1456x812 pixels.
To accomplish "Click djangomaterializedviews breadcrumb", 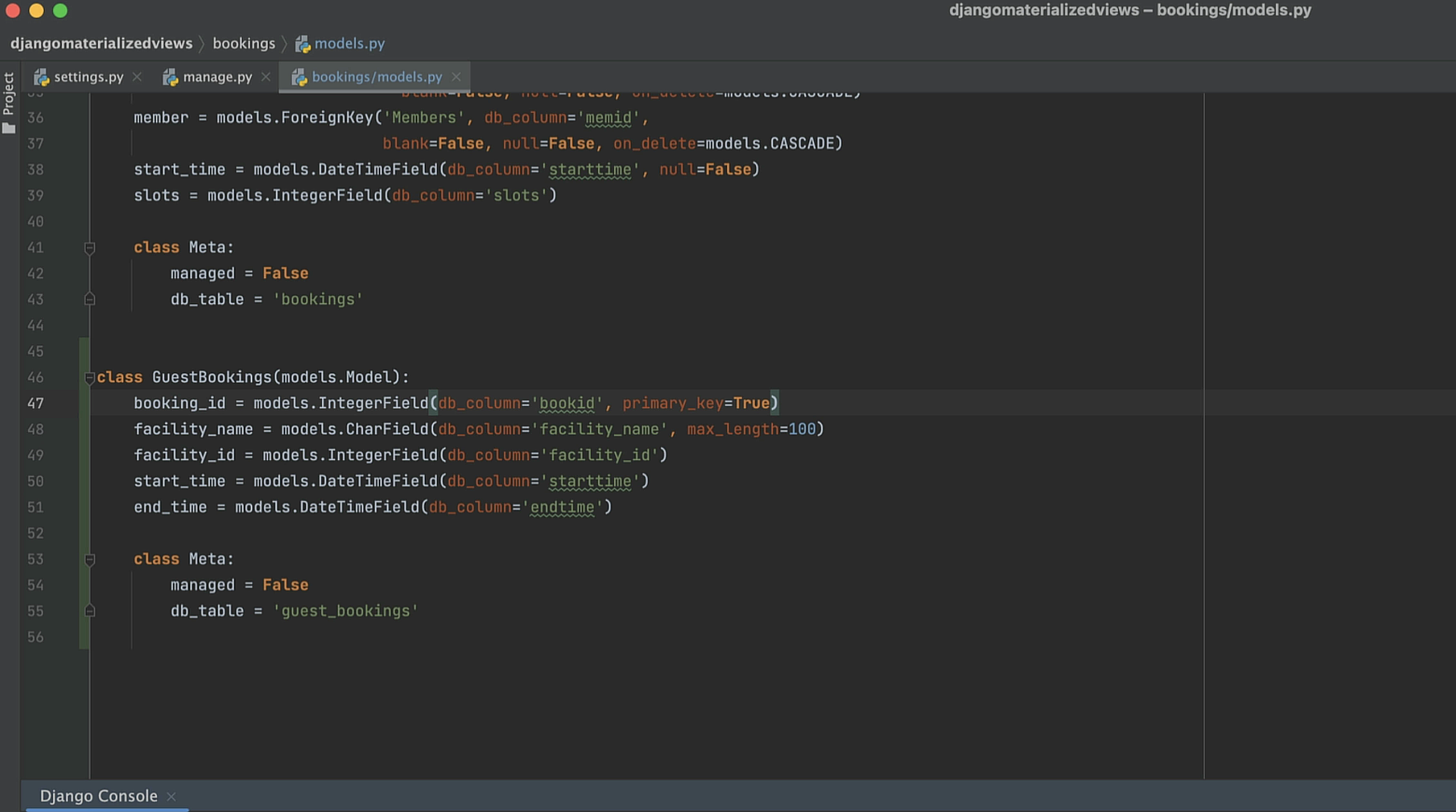I will click(101, 43).
